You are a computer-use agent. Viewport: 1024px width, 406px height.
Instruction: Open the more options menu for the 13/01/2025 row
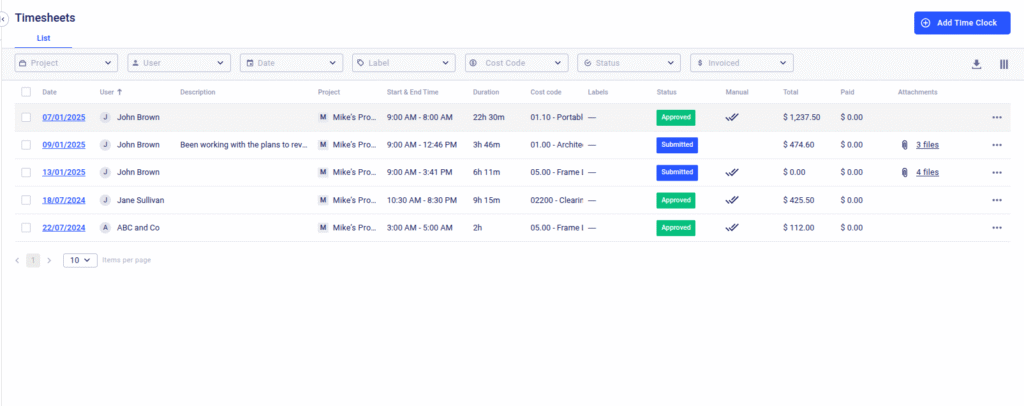[997, 172]
